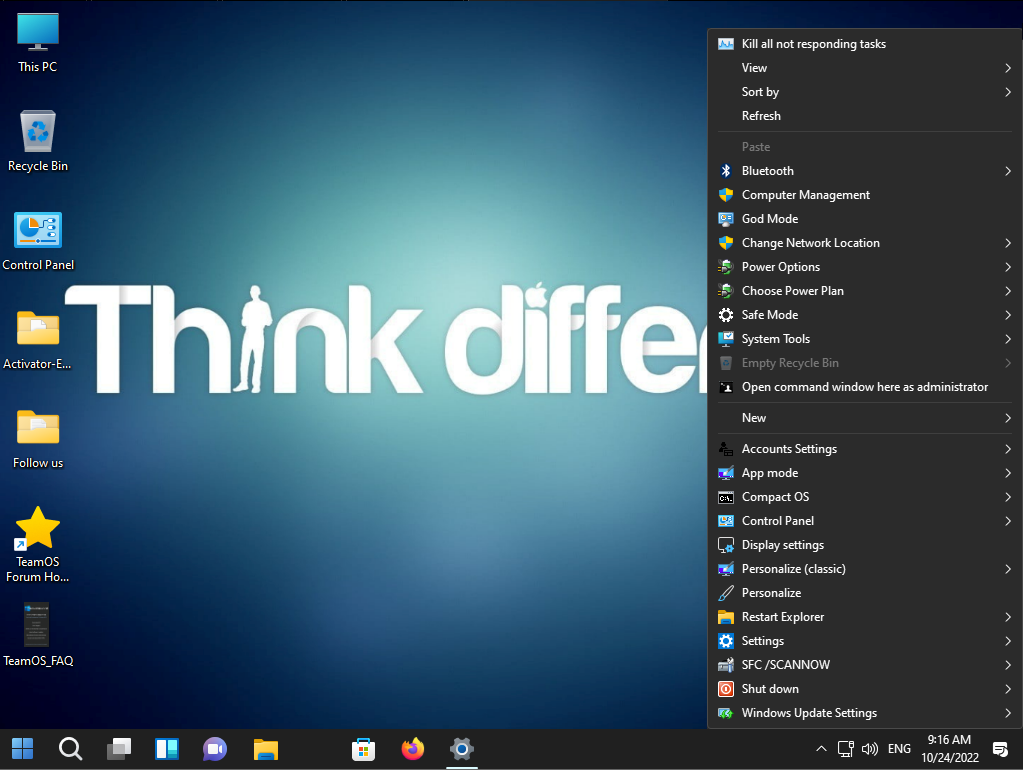The height and width of the screenshot is (770, 1023).
Task: Click the TeamOS Forum star shortcut
Action: (x=38, y=528)
